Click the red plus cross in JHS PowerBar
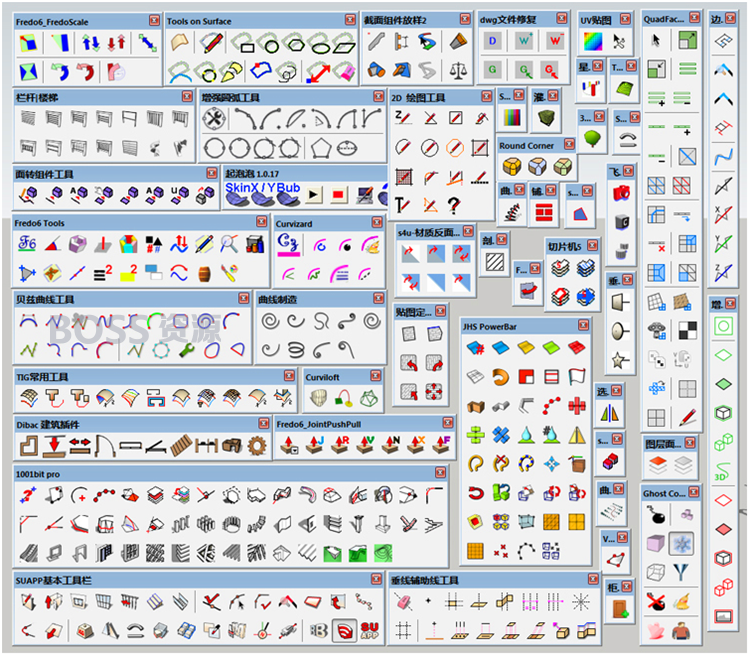Viewport: 750px width, 656px height. point(577,406)
